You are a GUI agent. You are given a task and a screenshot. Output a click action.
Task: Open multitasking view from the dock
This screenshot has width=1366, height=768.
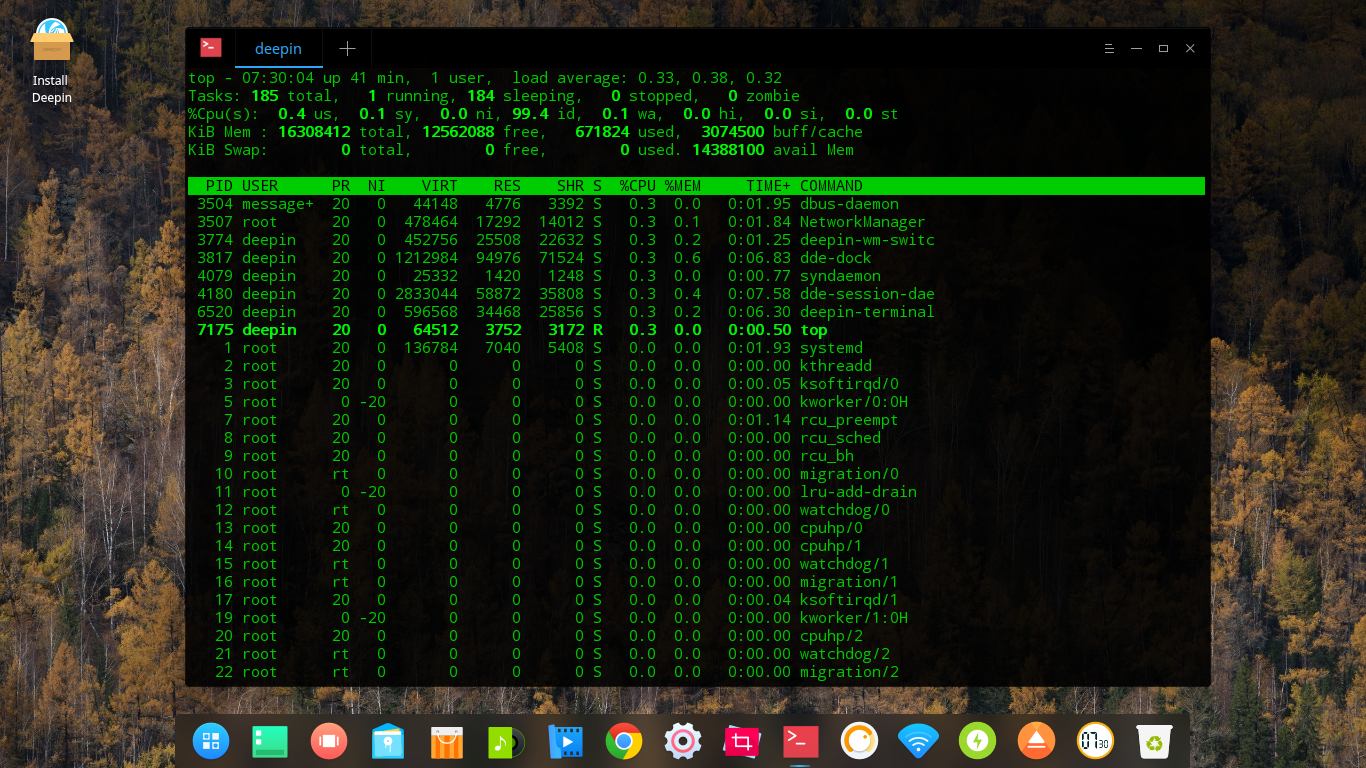point(328,741)
